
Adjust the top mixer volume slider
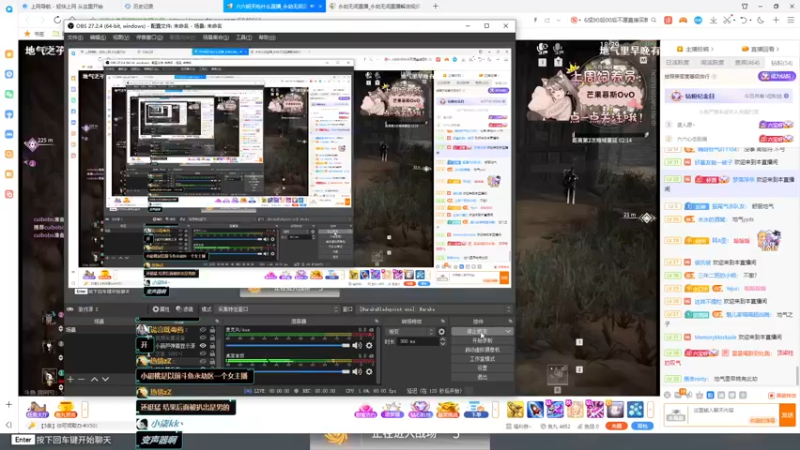click(288, 345)
